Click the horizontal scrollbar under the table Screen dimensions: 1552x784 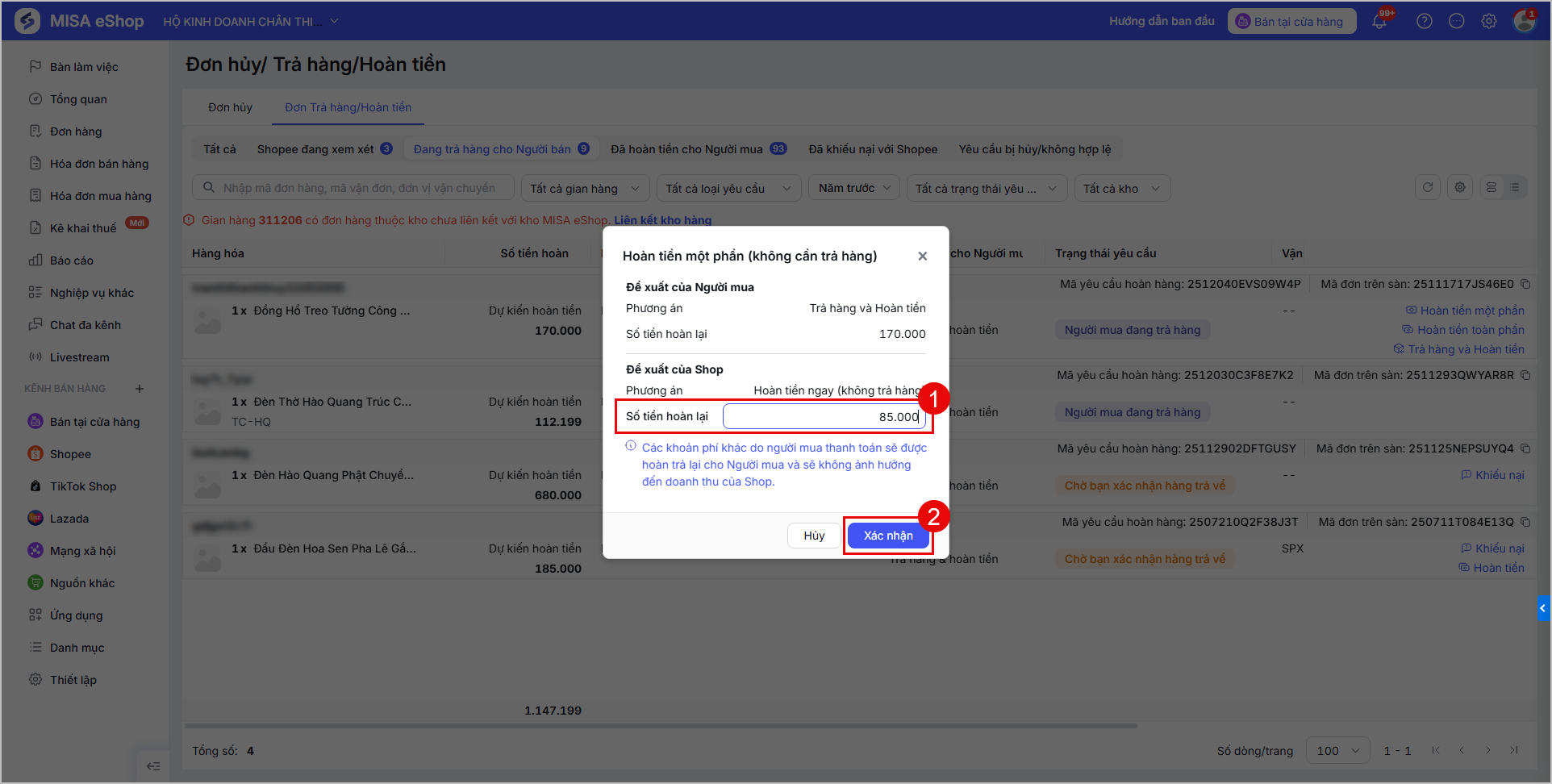(661, 726)
